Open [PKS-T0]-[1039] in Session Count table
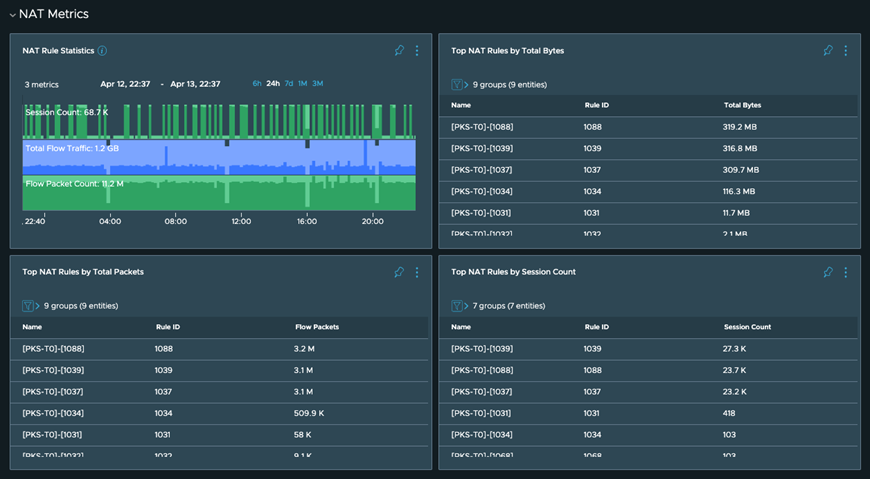870x479 pixels. (482, 349)
